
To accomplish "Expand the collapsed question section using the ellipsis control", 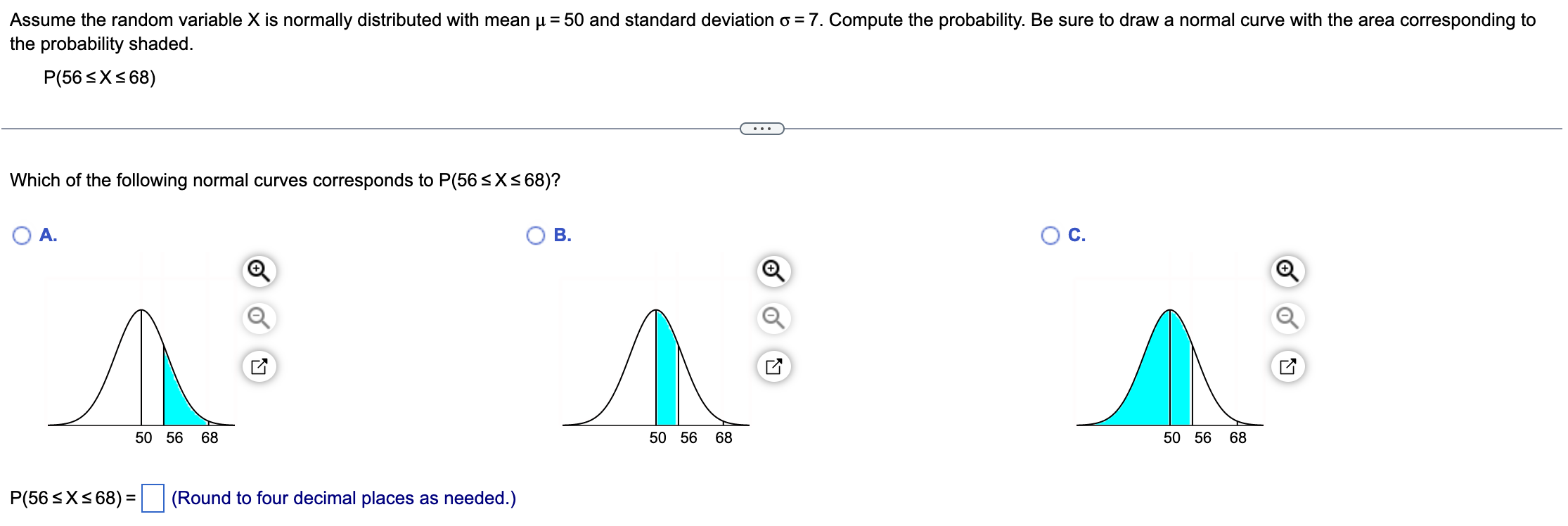I will (x=761, y=129).
